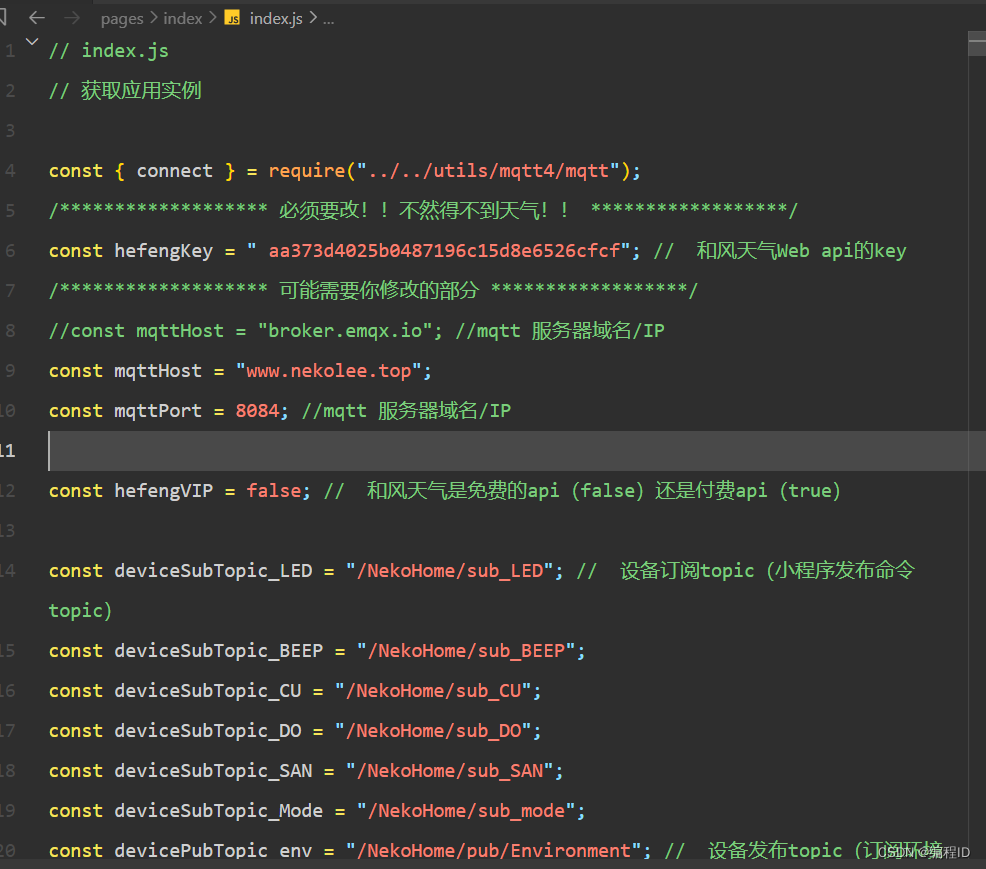Click the '/NekoHome/sub_CU' topic string

coord(433,691)
